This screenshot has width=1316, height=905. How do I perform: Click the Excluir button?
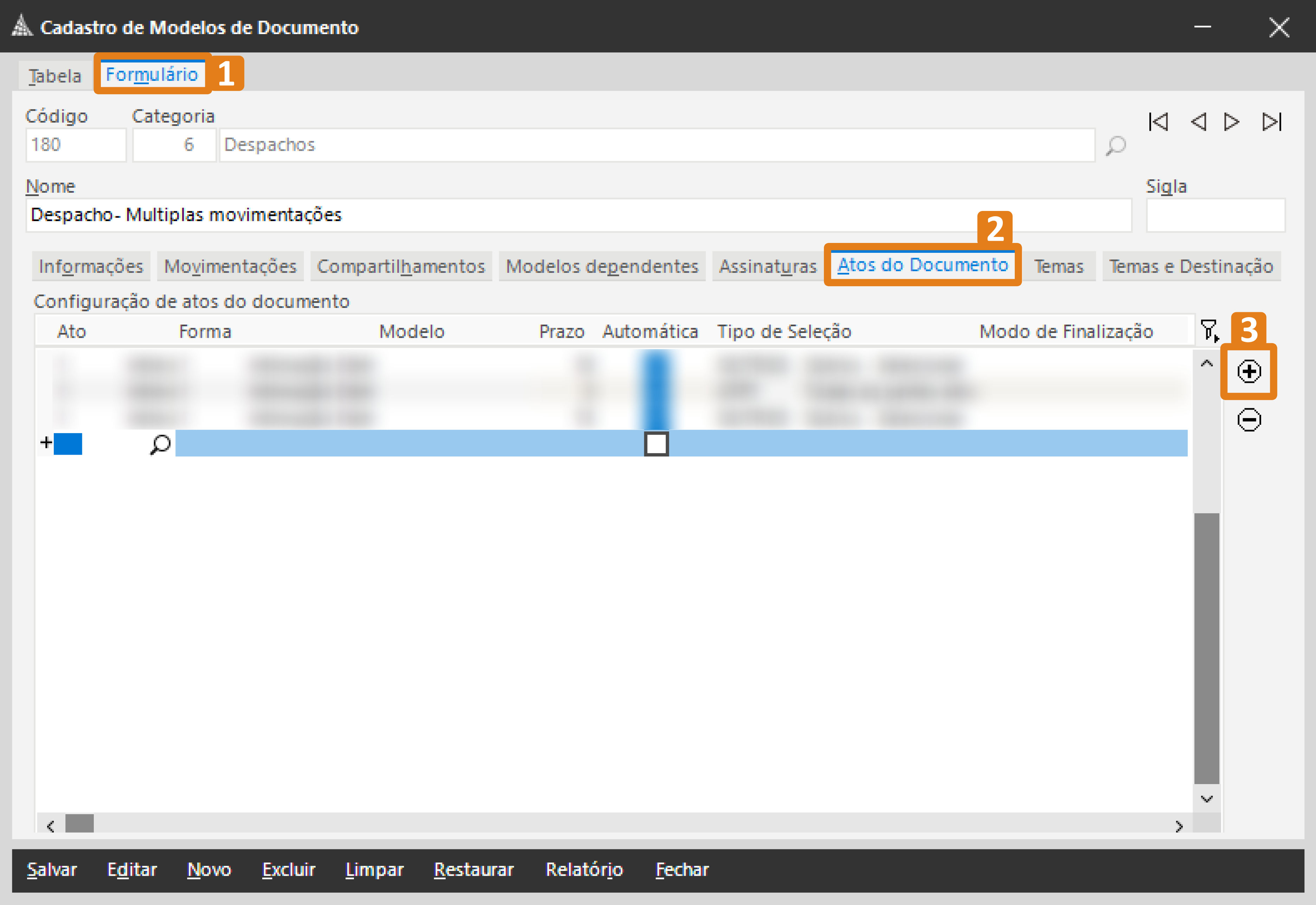289,870
